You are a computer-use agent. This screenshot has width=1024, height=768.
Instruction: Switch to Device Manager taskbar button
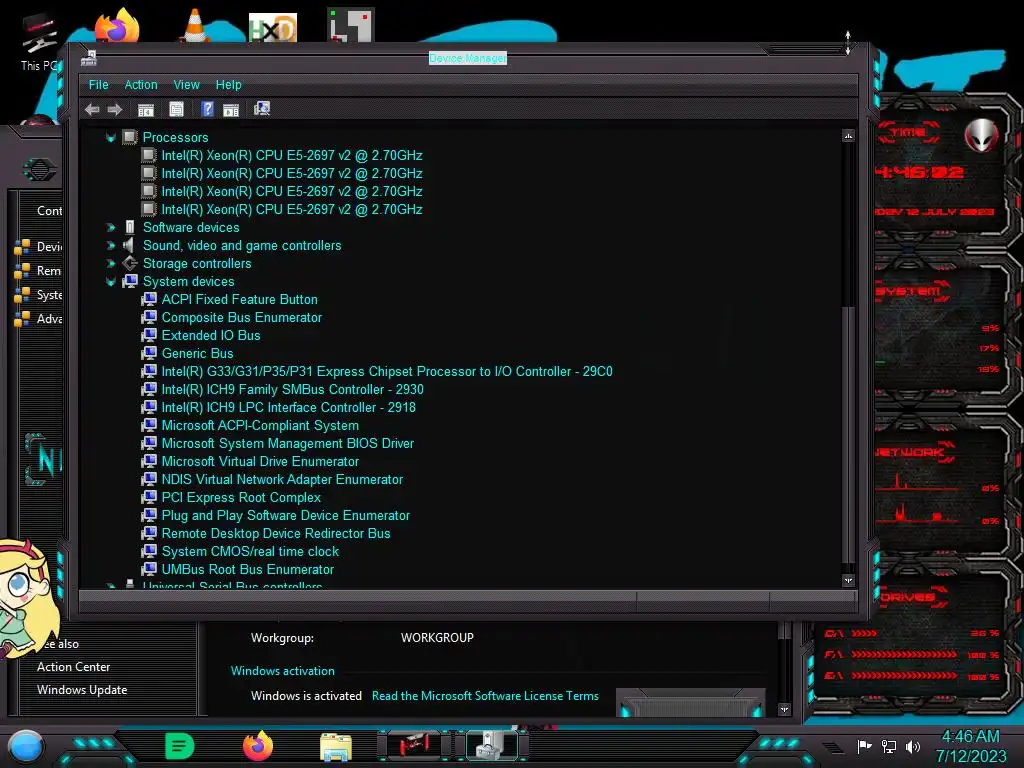click(492, 746)
